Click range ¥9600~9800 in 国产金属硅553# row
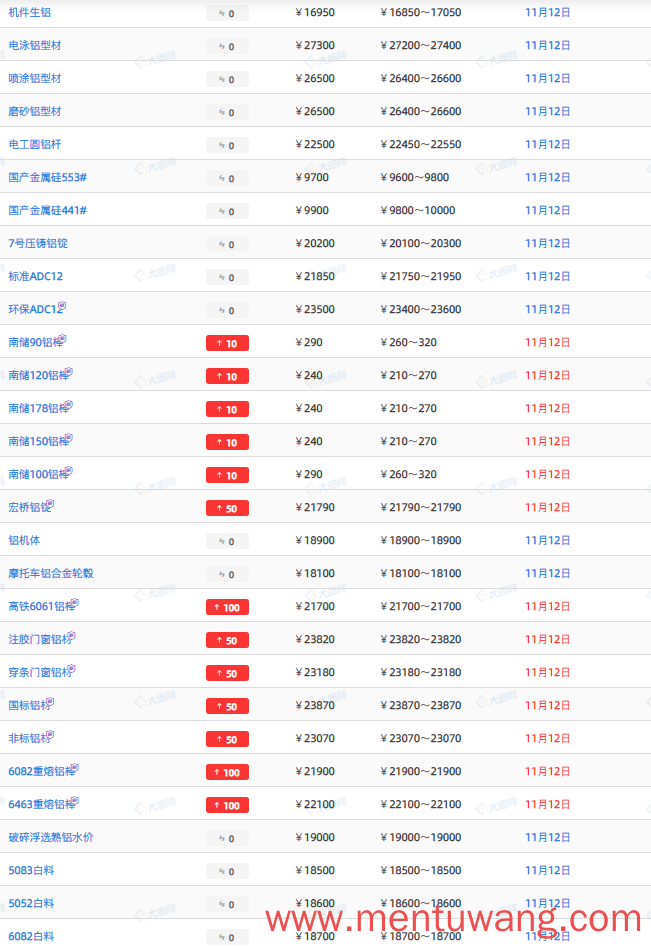This screenshot has width=651, height=949. pos(415,177)
